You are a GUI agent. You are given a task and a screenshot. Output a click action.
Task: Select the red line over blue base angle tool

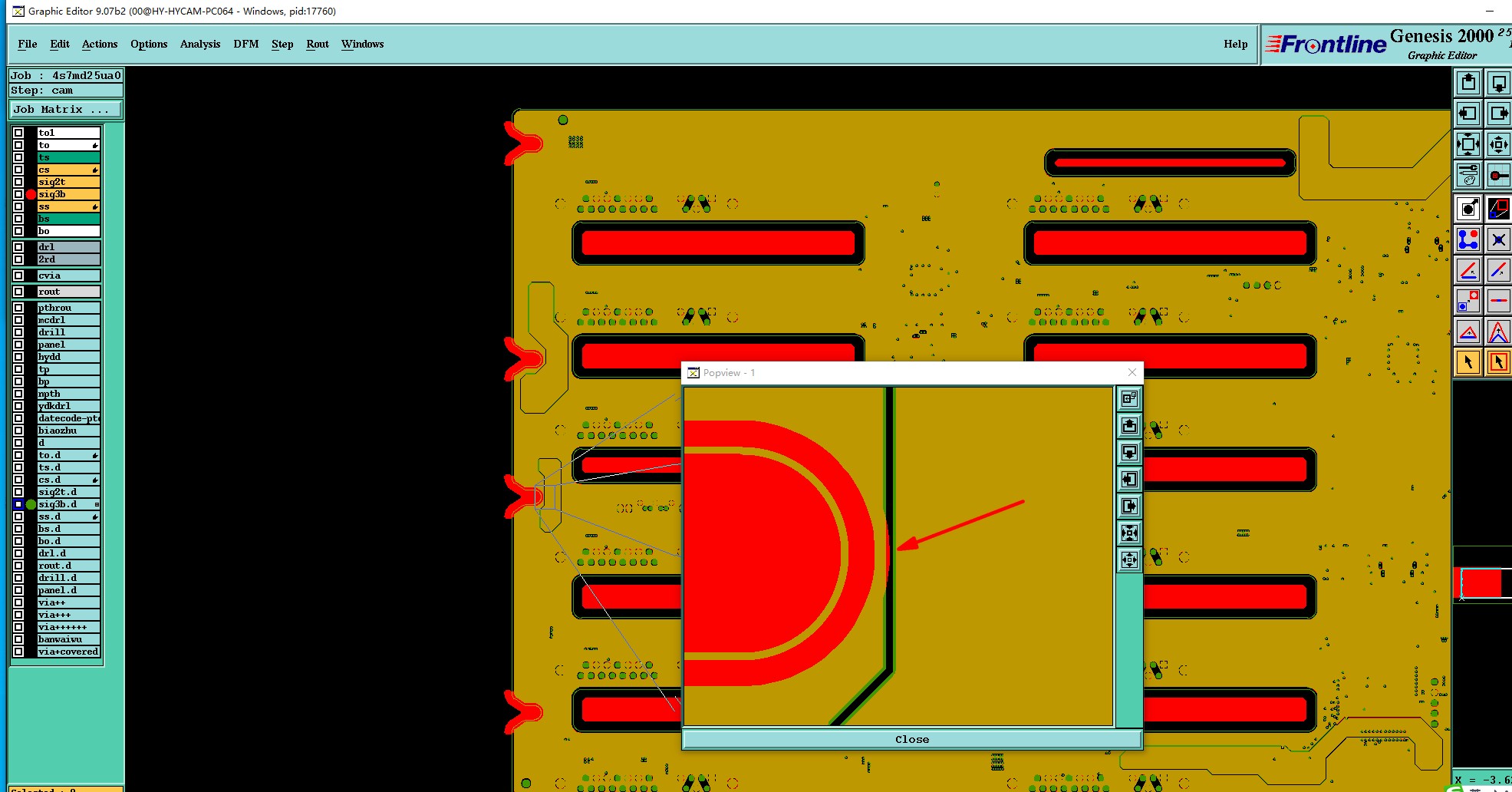click(x=1468, y=270)
